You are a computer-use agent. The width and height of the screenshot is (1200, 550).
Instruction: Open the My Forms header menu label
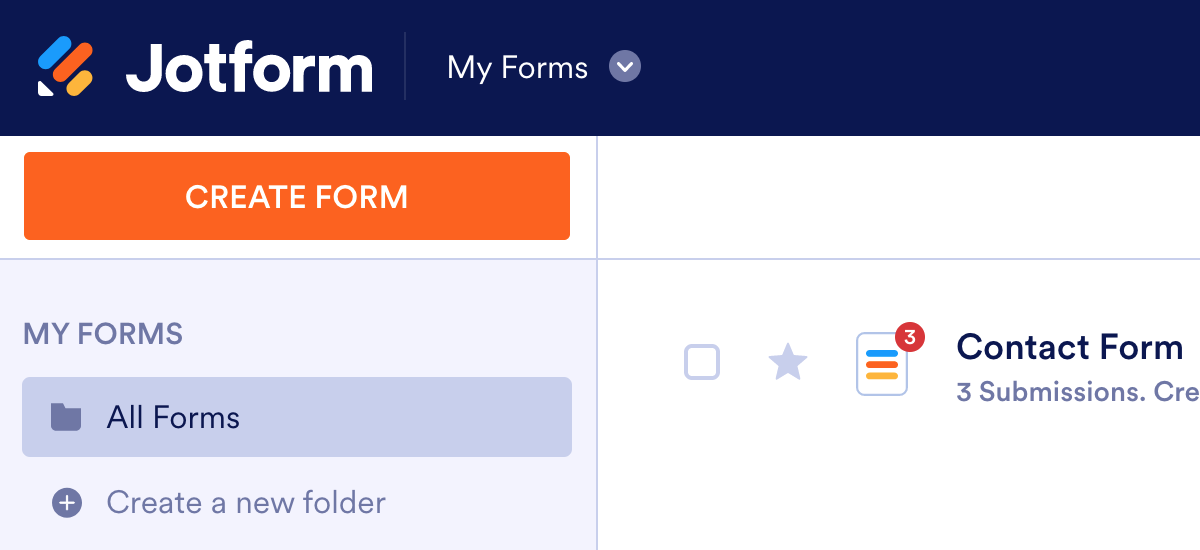point(517,68)
